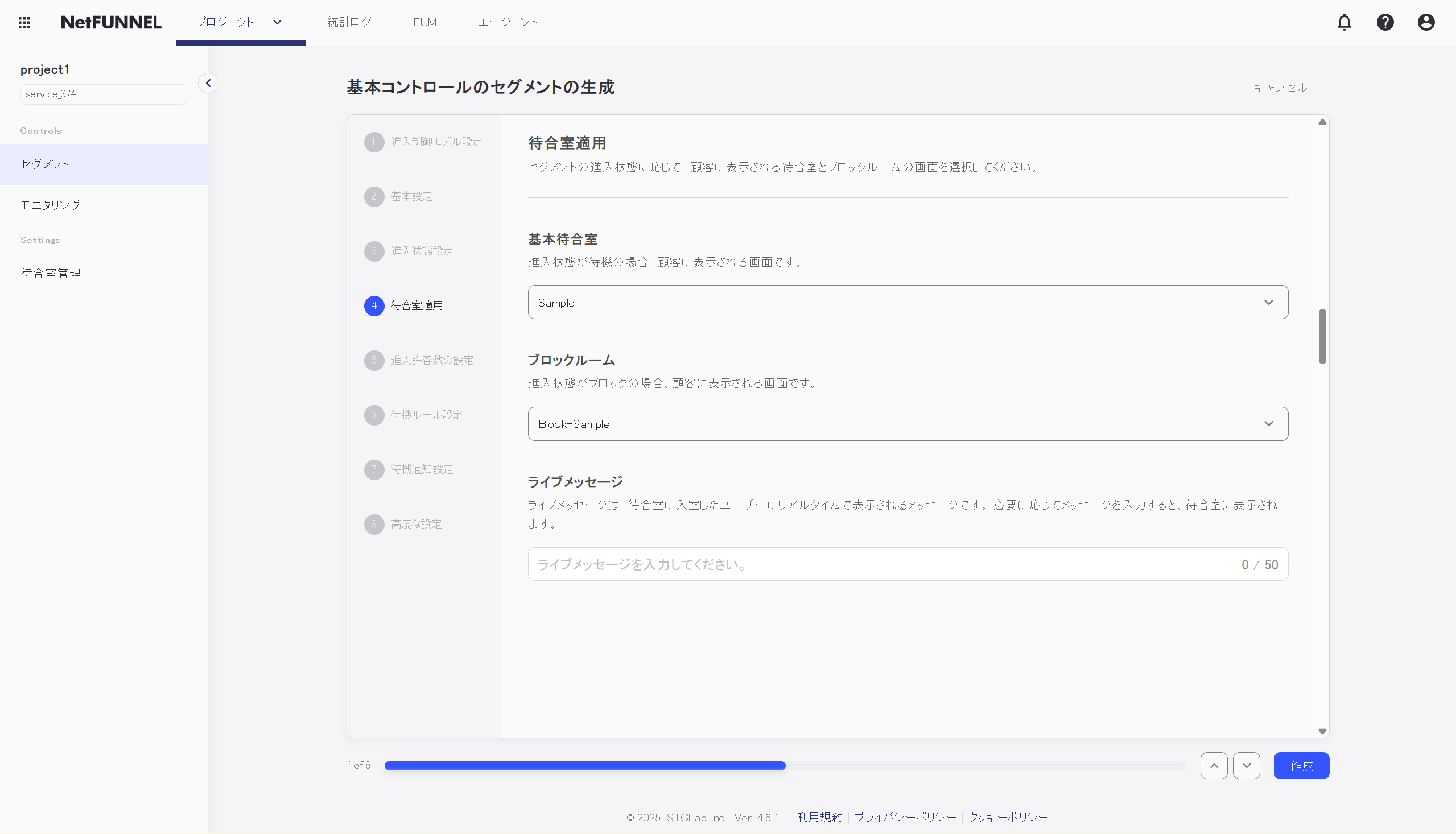Select step 2 基本設定 circle
The height and width of the screenshot is (834, 1456).
tap(374, 196)
